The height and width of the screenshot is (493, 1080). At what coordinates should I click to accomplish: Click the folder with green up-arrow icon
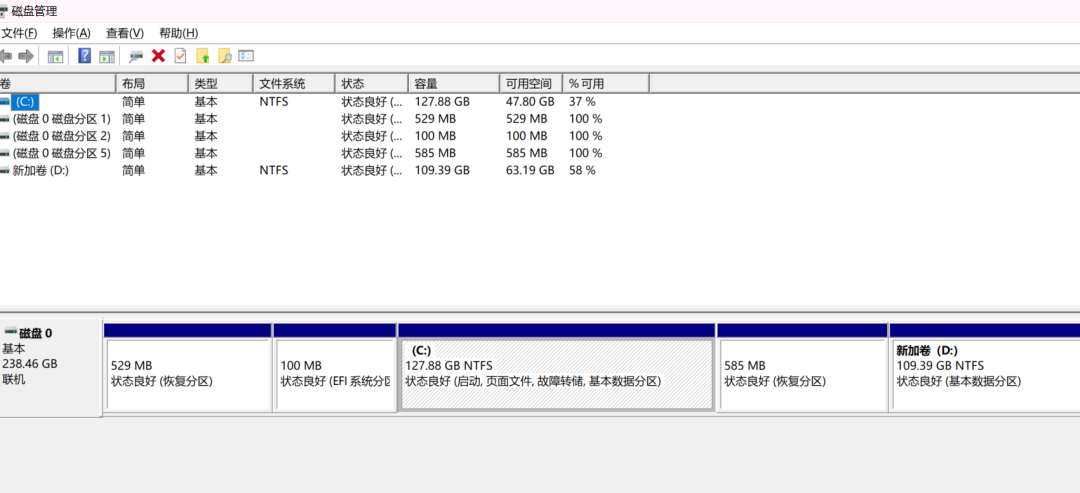pyautogui.click(x=202, y=56)
